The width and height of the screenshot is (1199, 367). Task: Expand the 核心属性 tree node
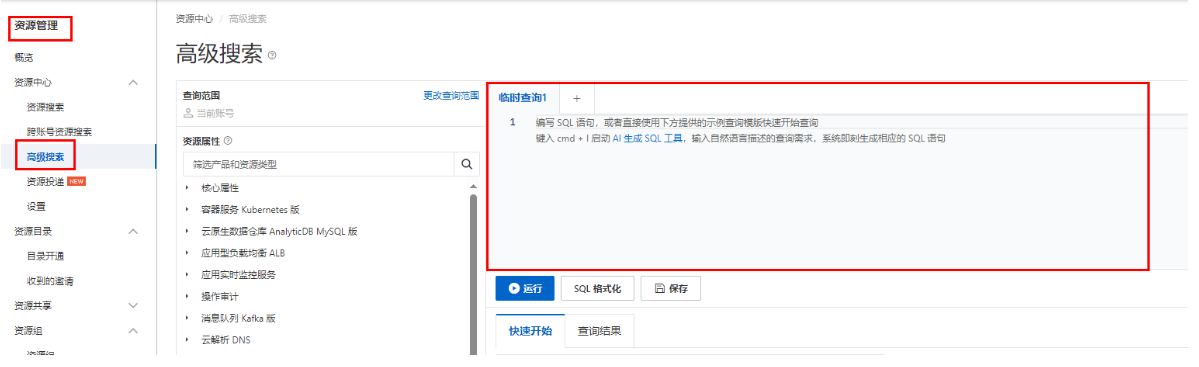click(187, 187)
